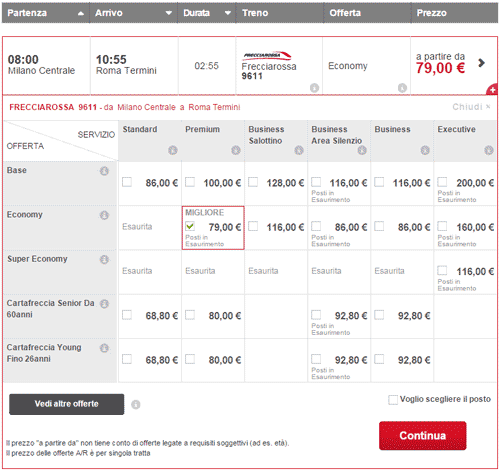The width and height of the screenshot is (500, 471).
Task: Click the Treno column header
Action: (x=255, y=13)
